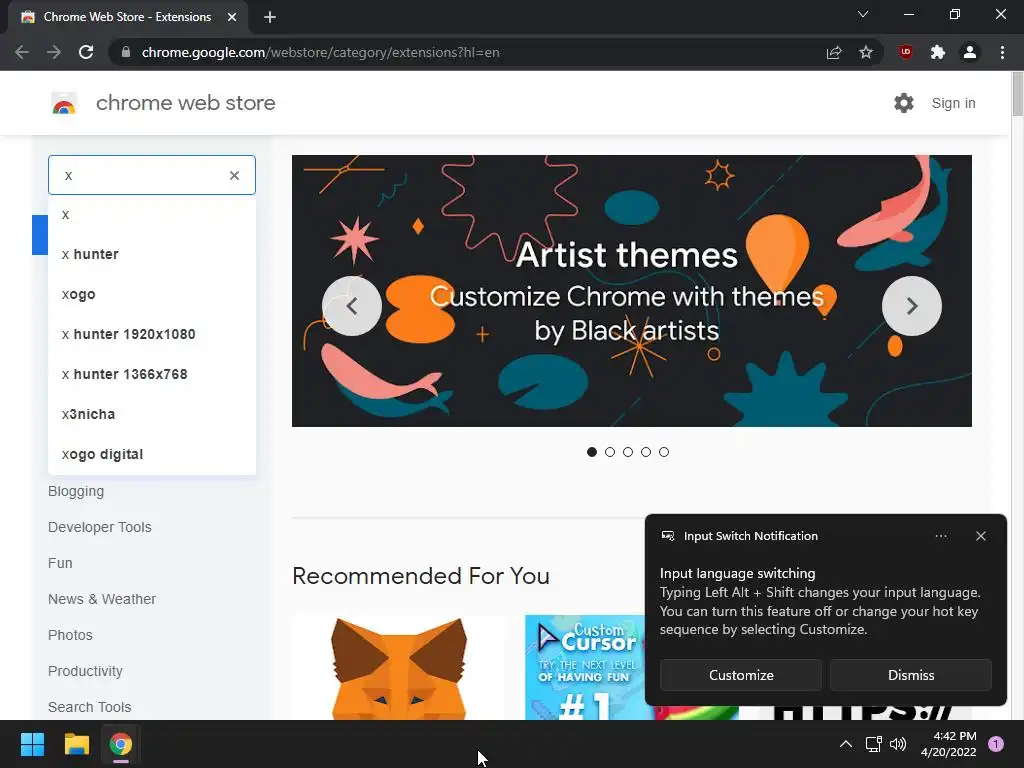Go back to the previous page
1024x768 pixels.
[x=22, y=52]
